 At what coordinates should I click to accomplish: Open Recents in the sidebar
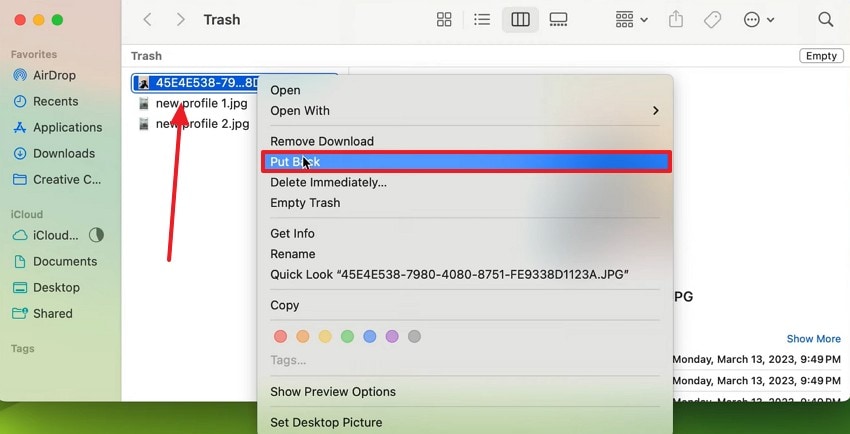[55, 101]
